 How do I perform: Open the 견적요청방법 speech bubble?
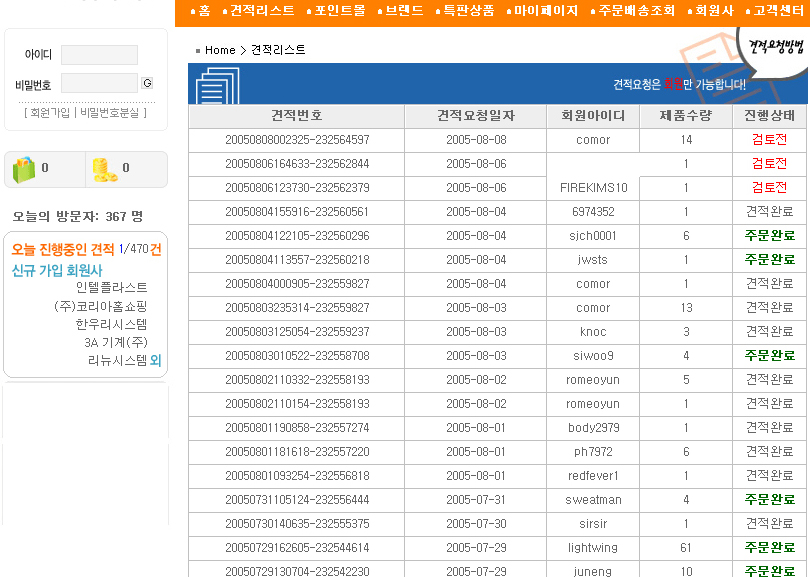[x=774, y=45]
